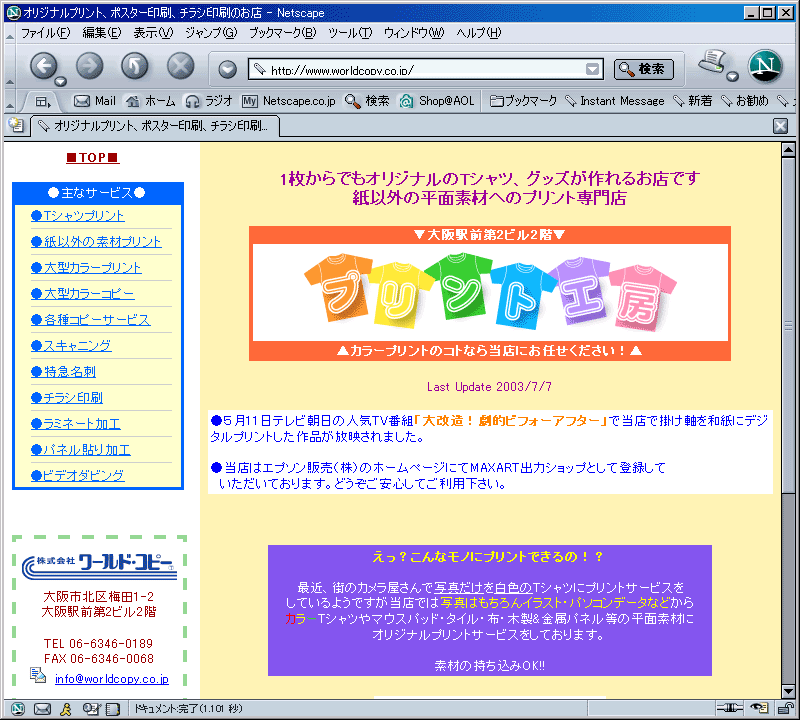Open Navigator from status bar component icon
The width and height of the screenshot is (800, 720).
pos(18,709)
